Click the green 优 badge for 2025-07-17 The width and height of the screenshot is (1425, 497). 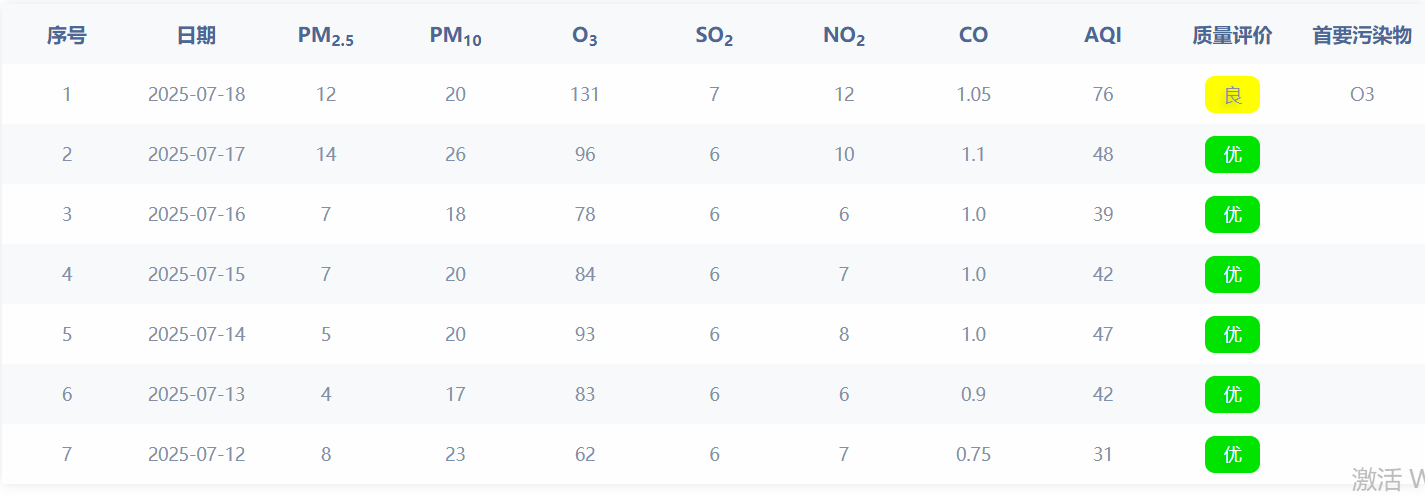[1232, 155]
